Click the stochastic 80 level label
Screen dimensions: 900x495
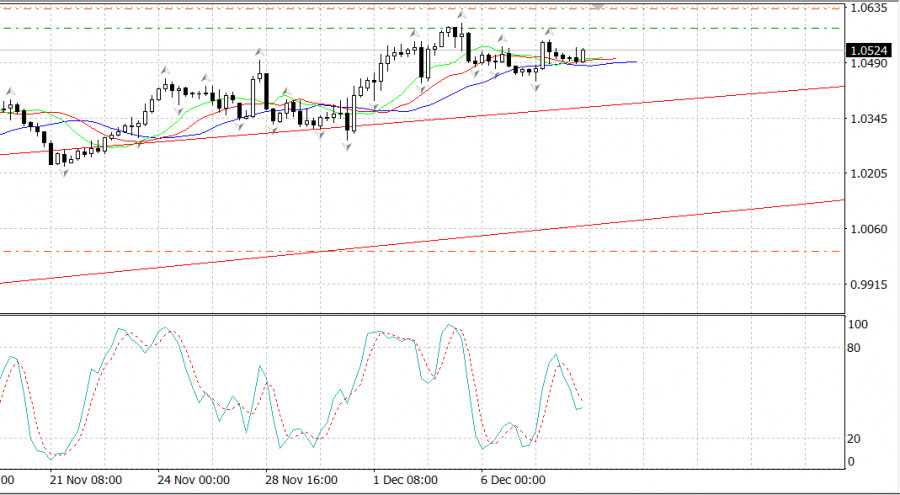tap(854, 348)
